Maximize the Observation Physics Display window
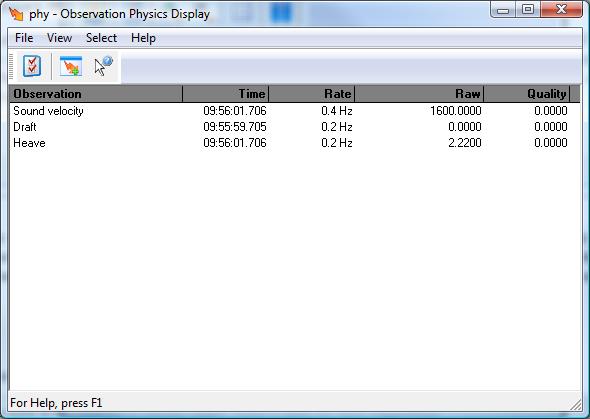590x419 pixels. 528,10
